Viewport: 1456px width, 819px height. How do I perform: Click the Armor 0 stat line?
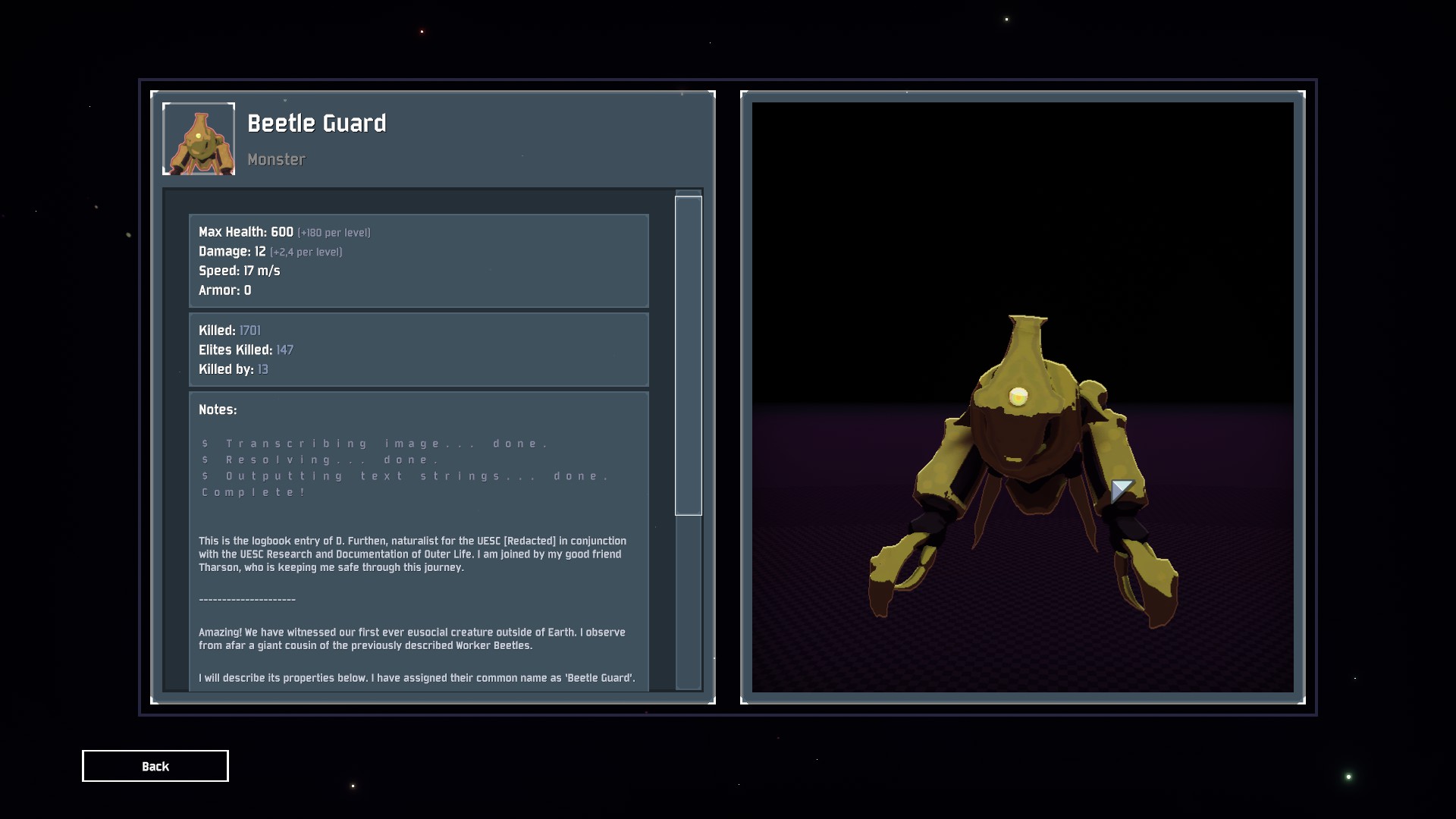224,290
